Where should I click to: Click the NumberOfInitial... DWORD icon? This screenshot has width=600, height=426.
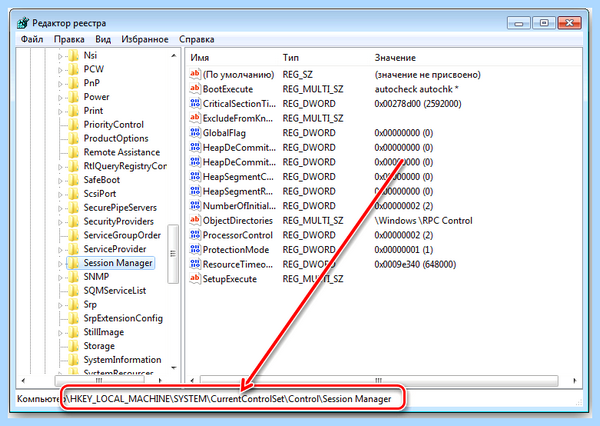click(195, 206)
